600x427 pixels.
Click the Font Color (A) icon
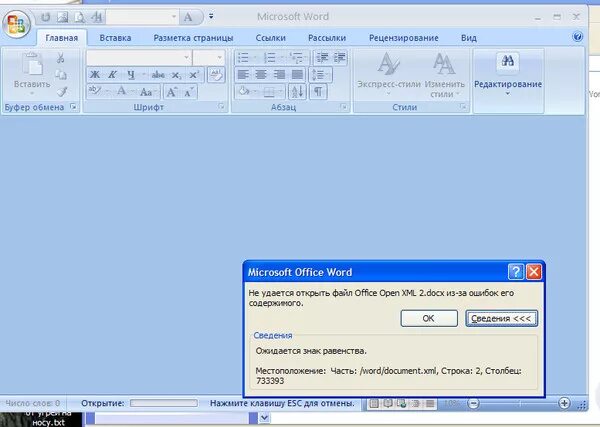coord(121,91)
